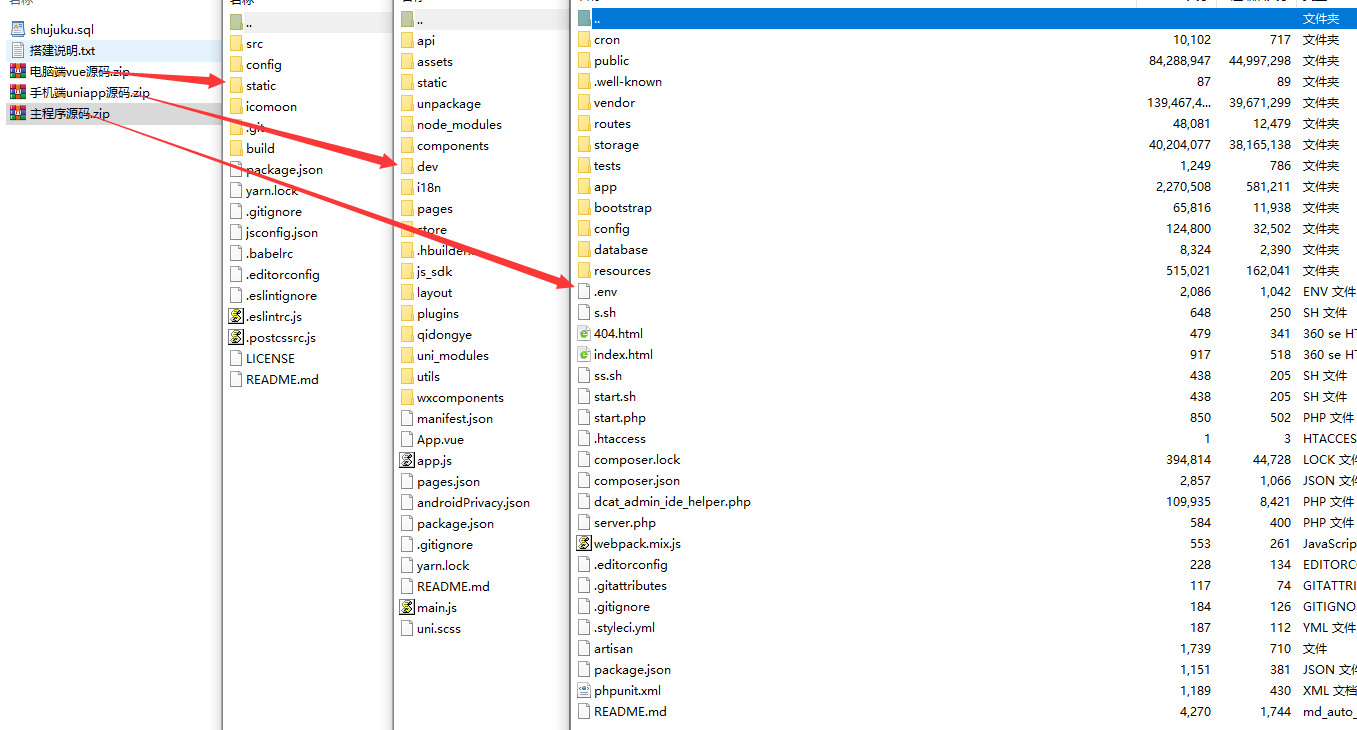
Task: Select the ss.sh file name
Action: point(608,375)
